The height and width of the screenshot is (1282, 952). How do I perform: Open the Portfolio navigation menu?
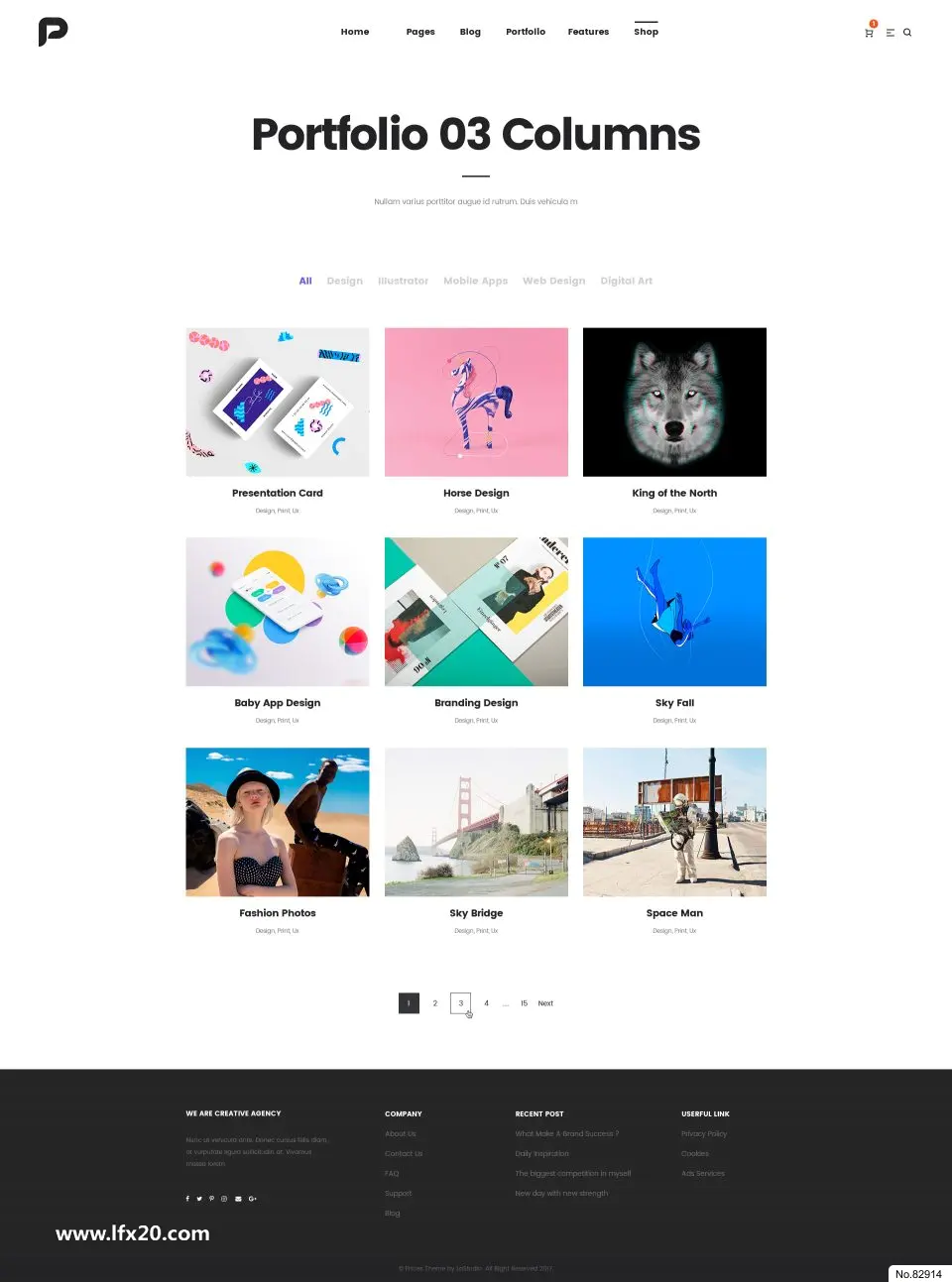(x=526, y=32)
